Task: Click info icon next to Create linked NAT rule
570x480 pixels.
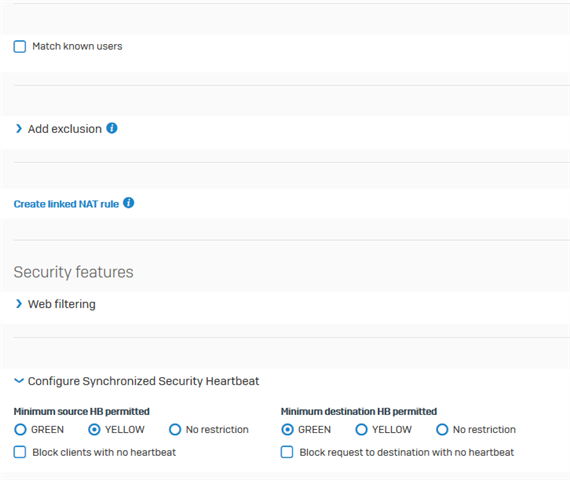Action: (x=128, y=203)
